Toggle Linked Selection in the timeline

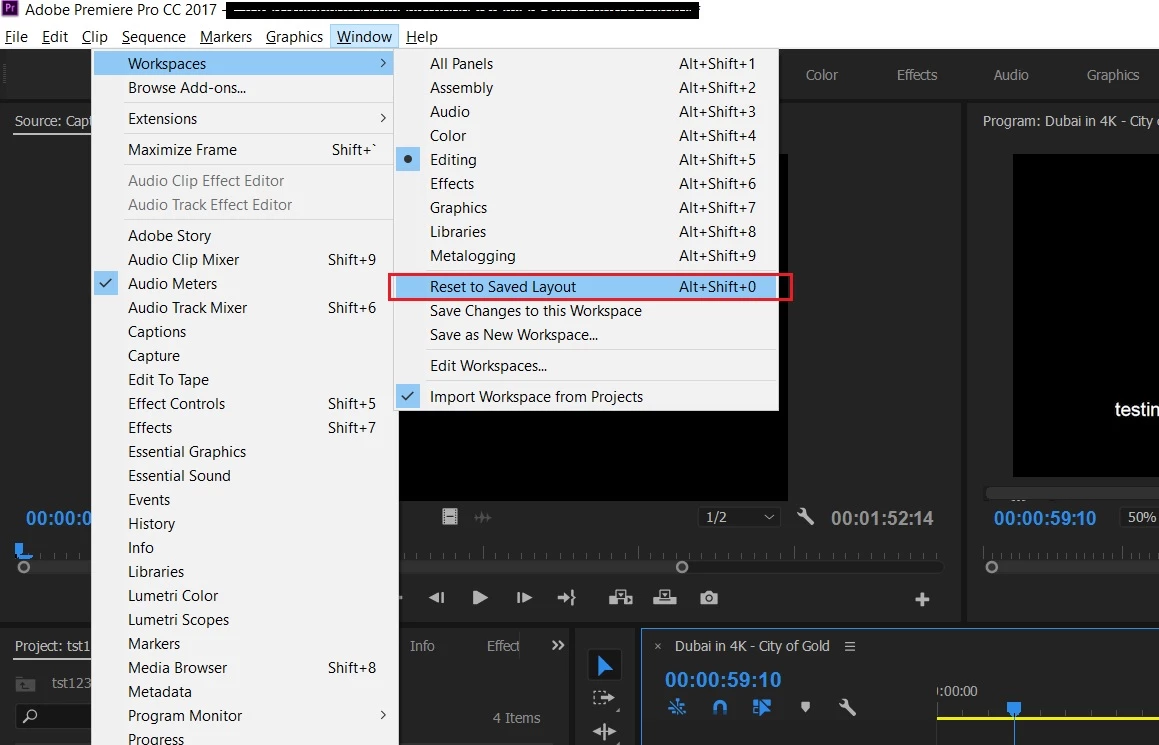tap(762, 707)
